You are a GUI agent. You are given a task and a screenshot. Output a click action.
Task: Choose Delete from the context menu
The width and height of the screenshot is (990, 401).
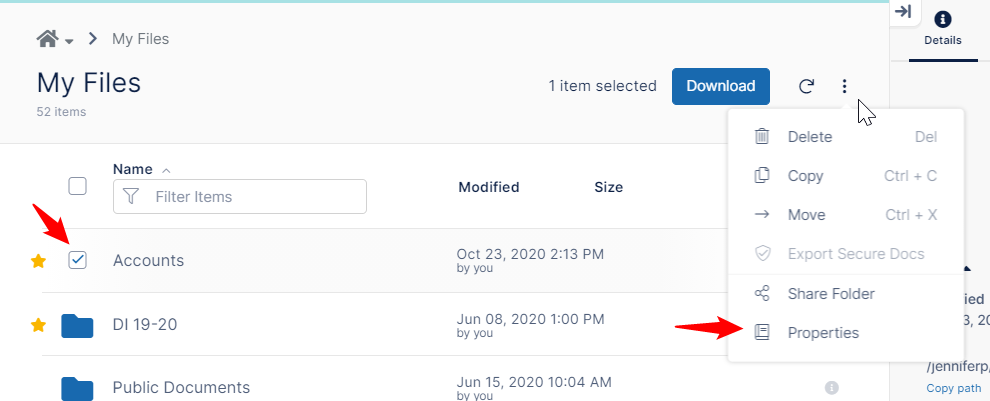809,137
